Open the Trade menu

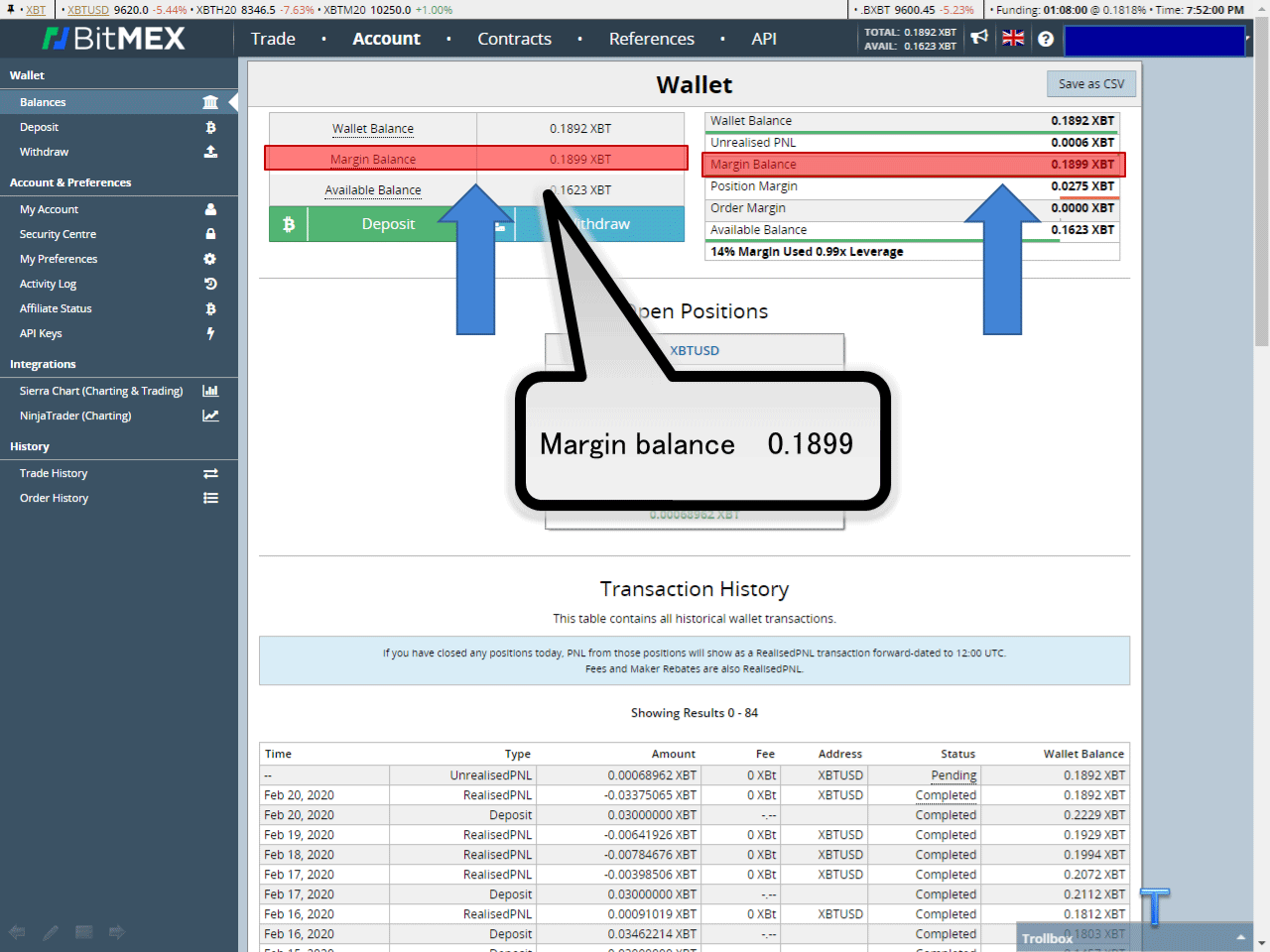[273, 39]
